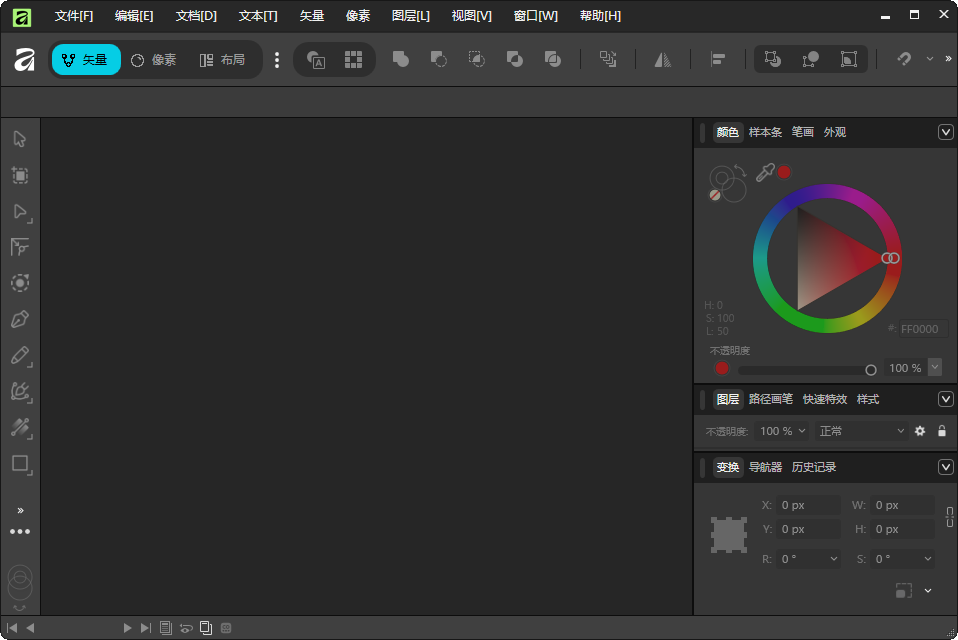Click the transform anchor point selector
Image resolution: width=958 pixels, height=640 pixels.
[x=729, y=535]
